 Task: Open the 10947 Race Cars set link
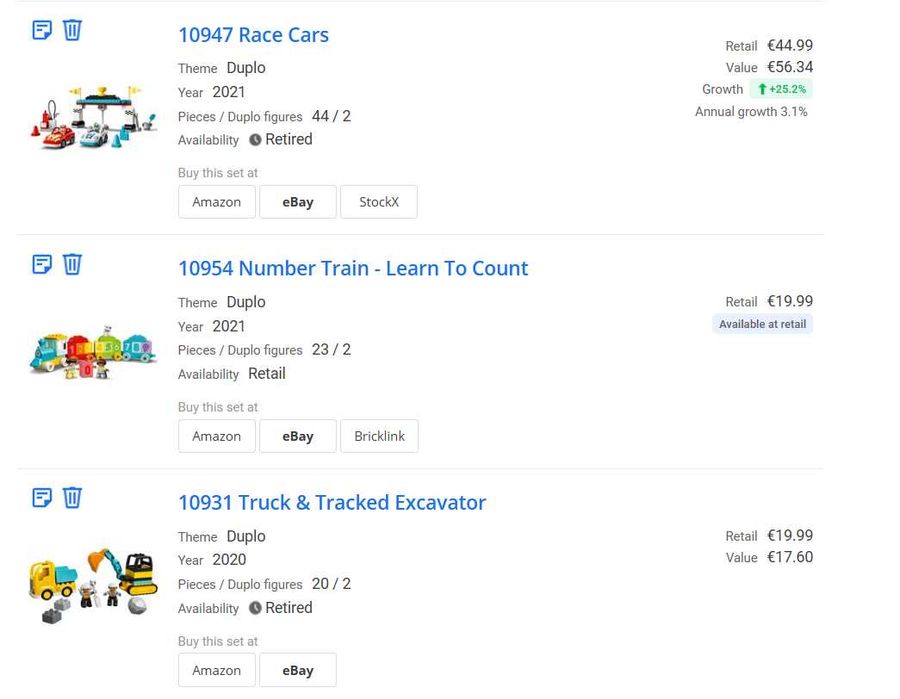(253, 35)
